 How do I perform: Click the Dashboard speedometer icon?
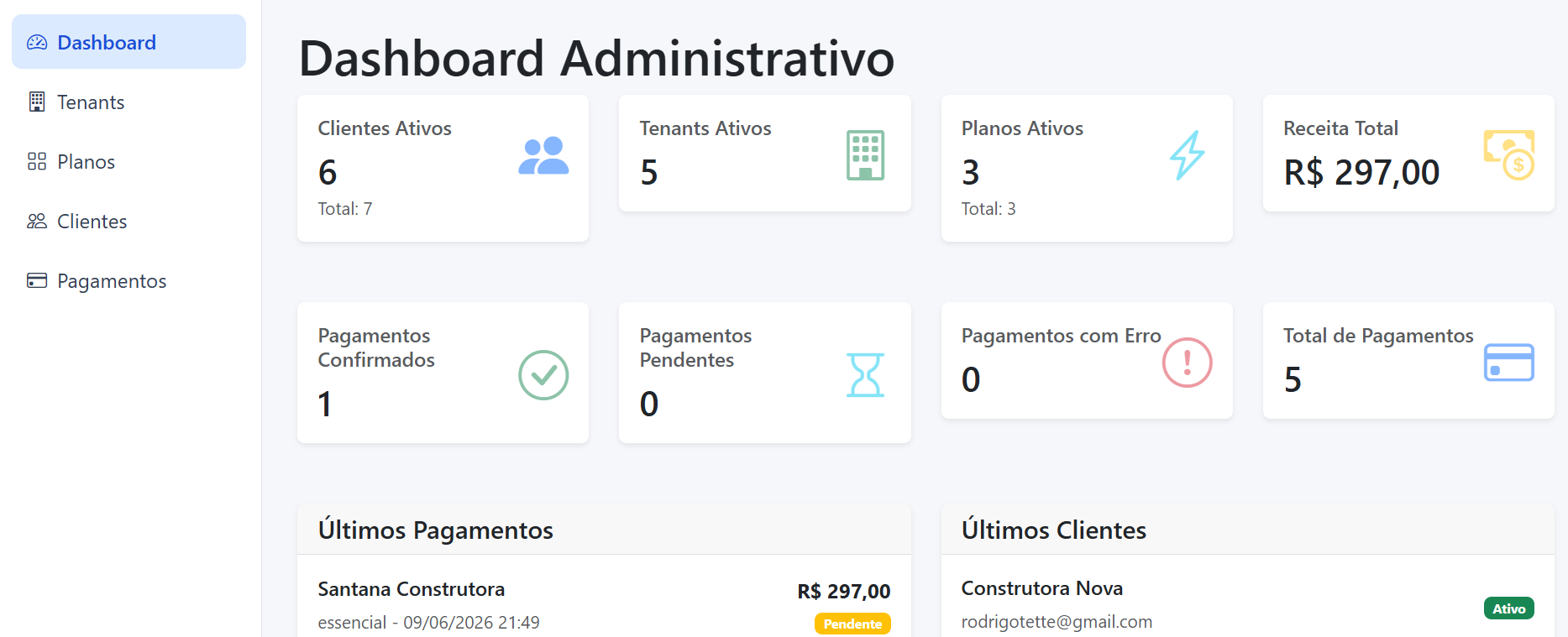37,42
